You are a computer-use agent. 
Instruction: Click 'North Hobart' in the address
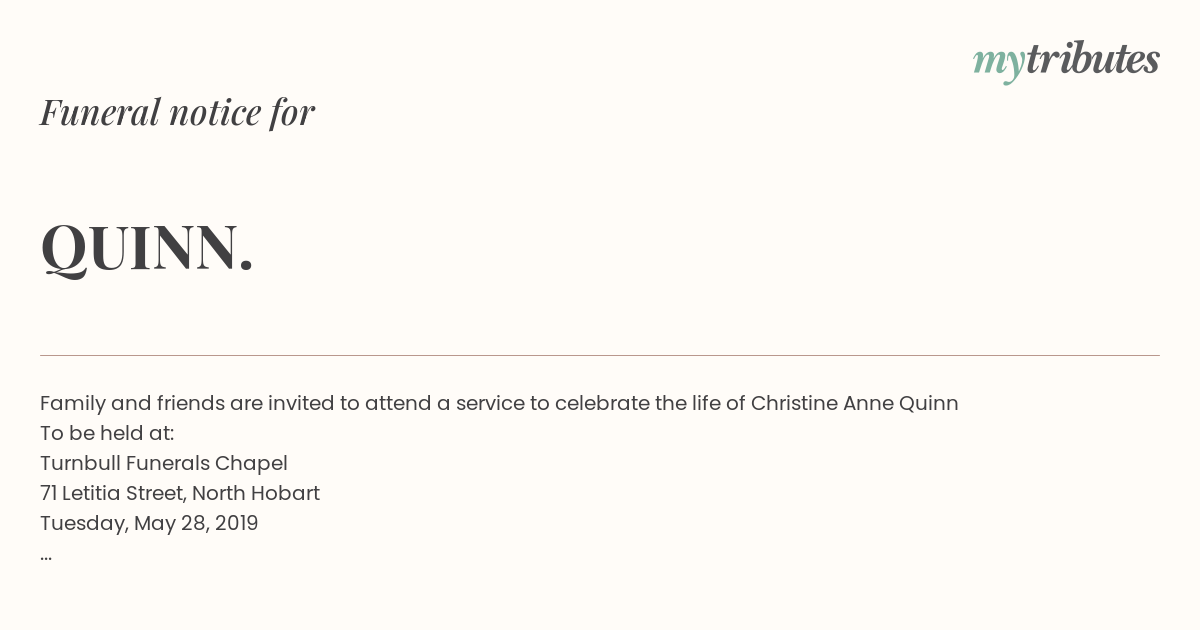click(x=256, y=493)
